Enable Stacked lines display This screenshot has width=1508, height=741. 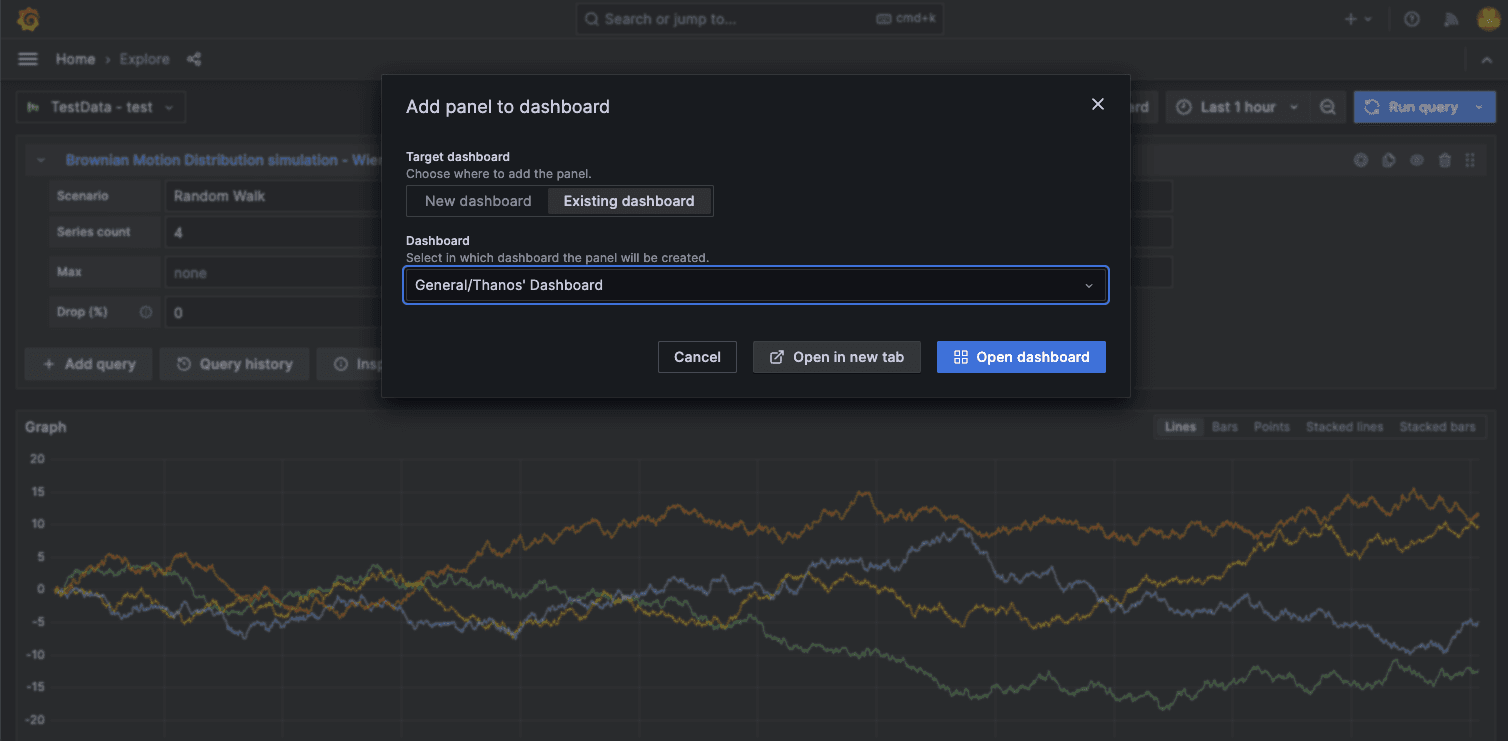click(x=1344, y=426)
